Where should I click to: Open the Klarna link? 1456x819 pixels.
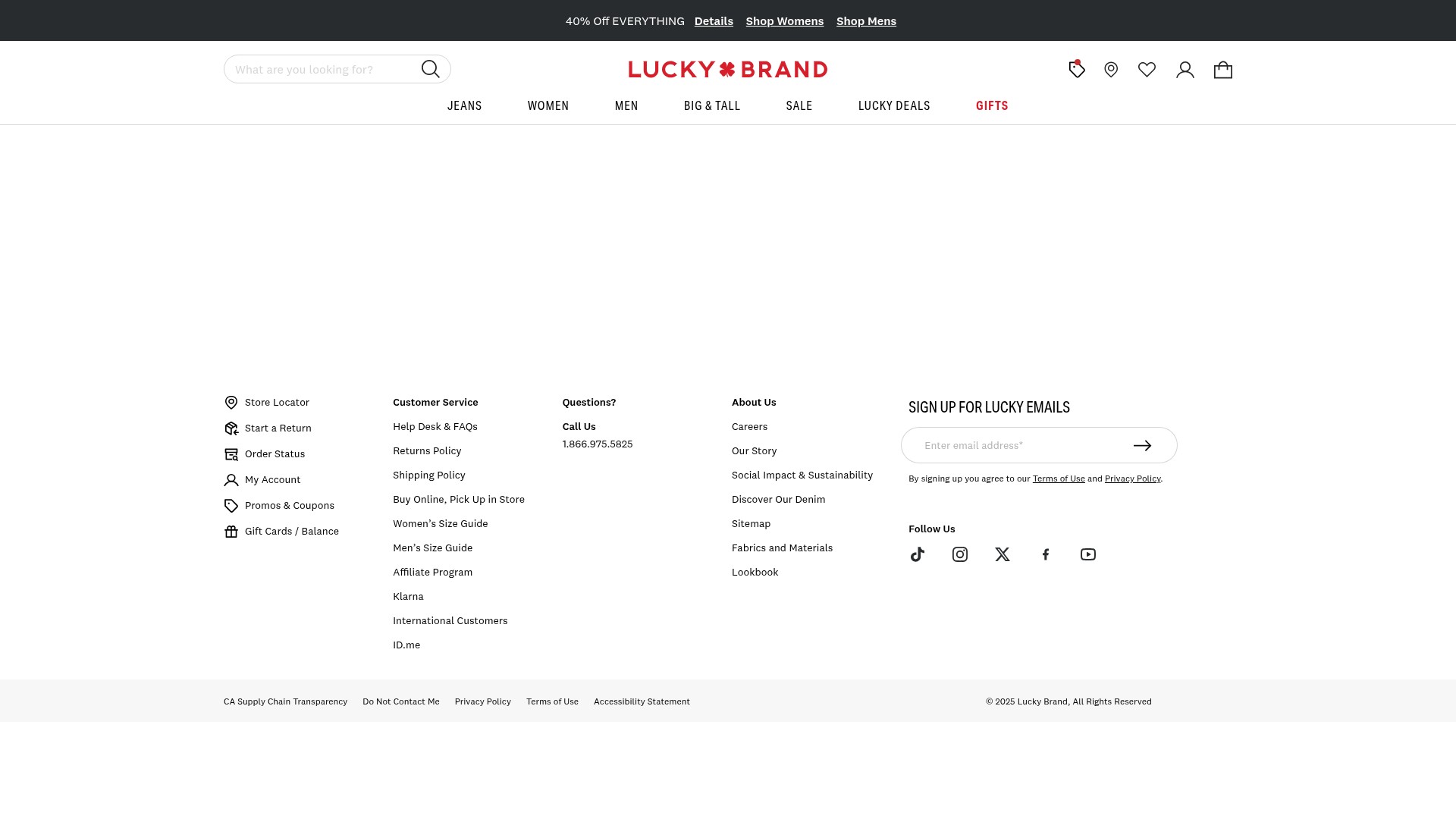click(x=408, y=596)
